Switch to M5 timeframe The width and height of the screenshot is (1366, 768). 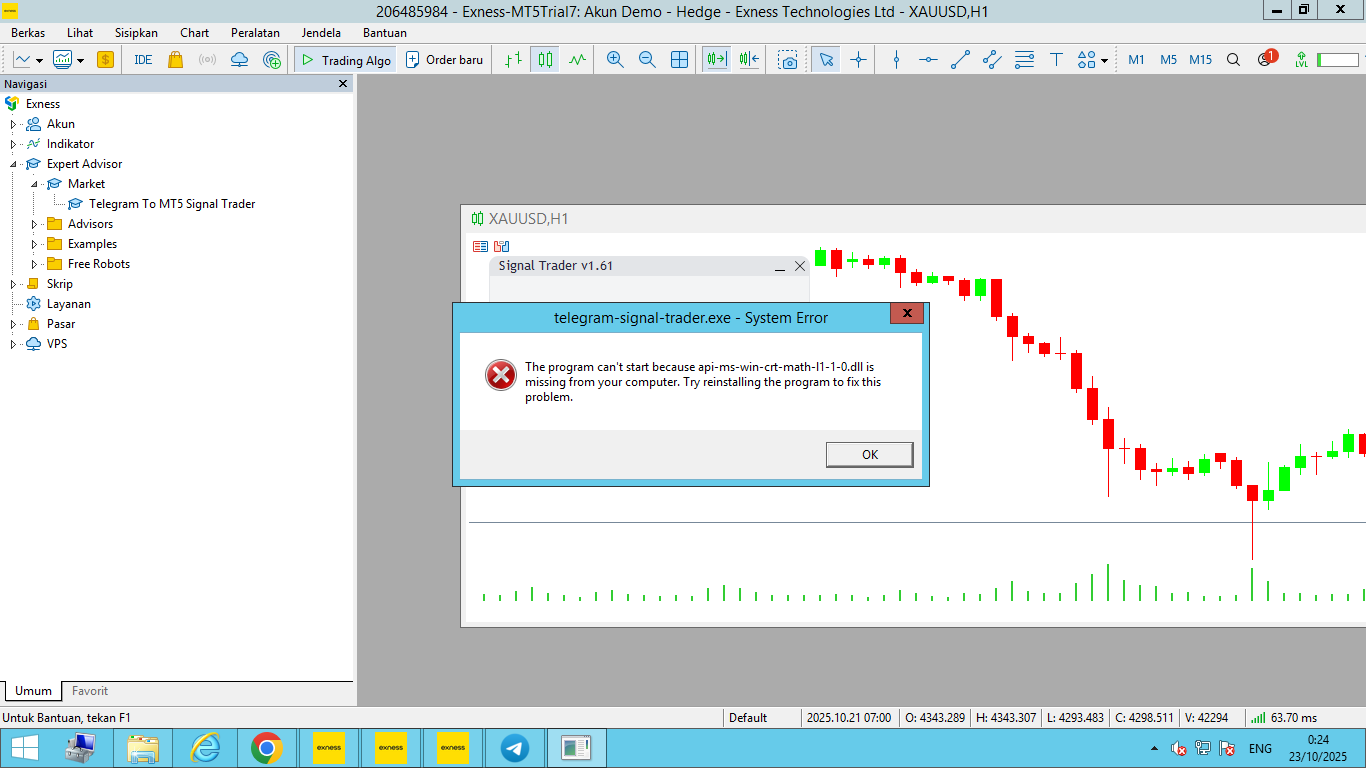coord(1168,60)
